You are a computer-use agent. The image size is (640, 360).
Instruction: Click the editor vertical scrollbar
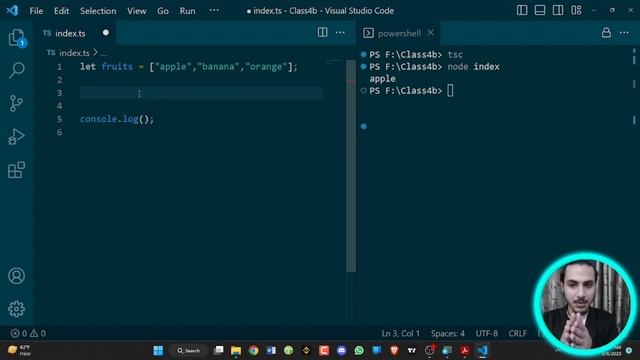[351, 166]
